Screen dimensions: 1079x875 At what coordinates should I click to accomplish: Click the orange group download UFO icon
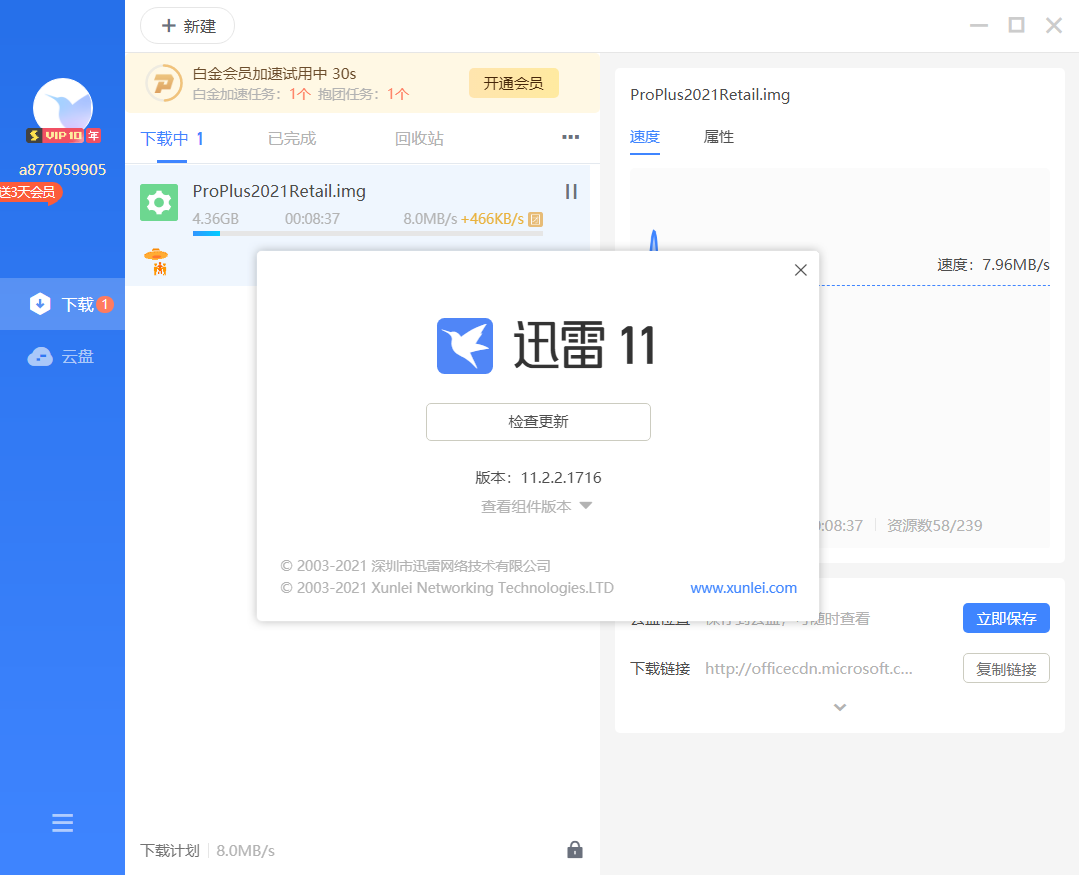[x=157, y=261]
